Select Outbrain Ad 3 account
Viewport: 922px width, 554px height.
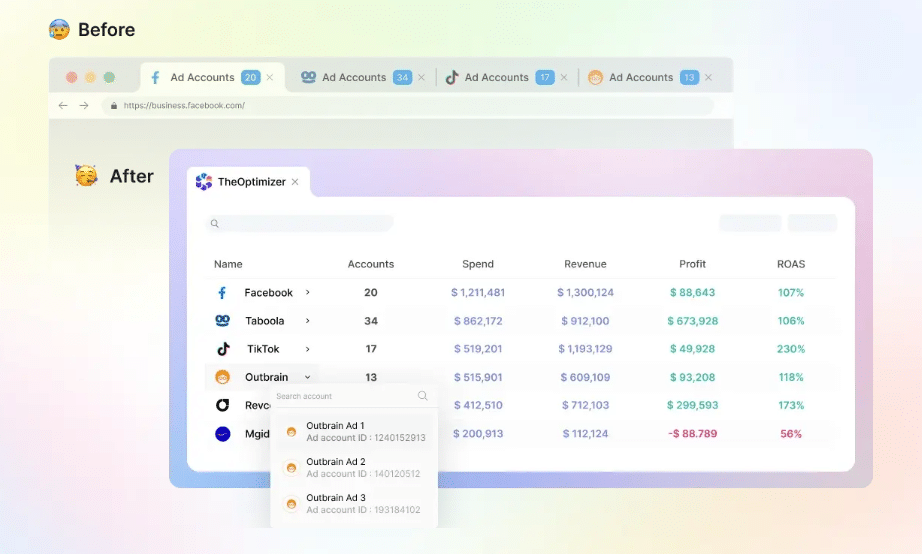pos(355,503)
